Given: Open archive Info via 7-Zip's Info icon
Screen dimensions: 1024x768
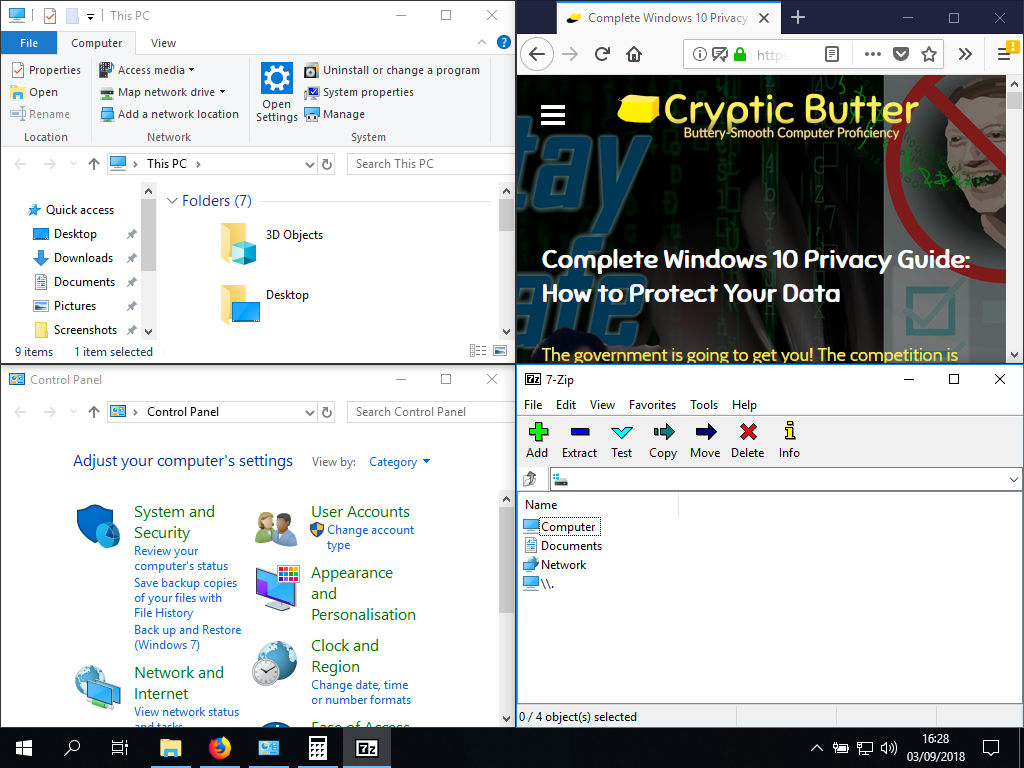Looking at the screenshot, I should (789, 440).
